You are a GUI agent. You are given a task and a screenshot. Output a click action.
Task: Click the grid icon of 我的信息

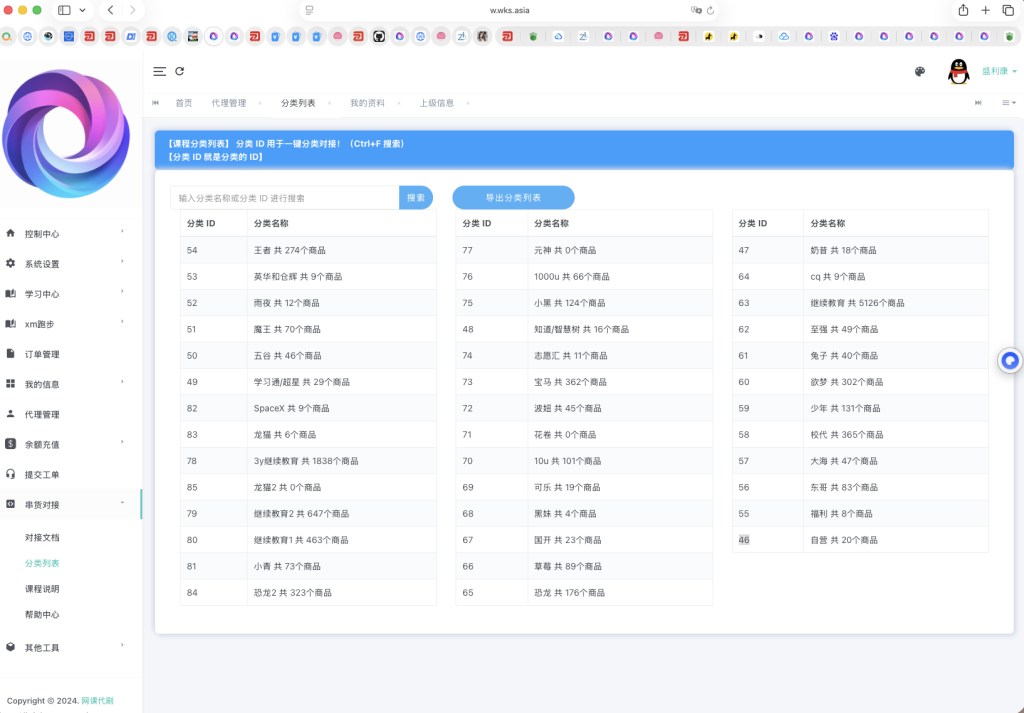coord(10,383)
